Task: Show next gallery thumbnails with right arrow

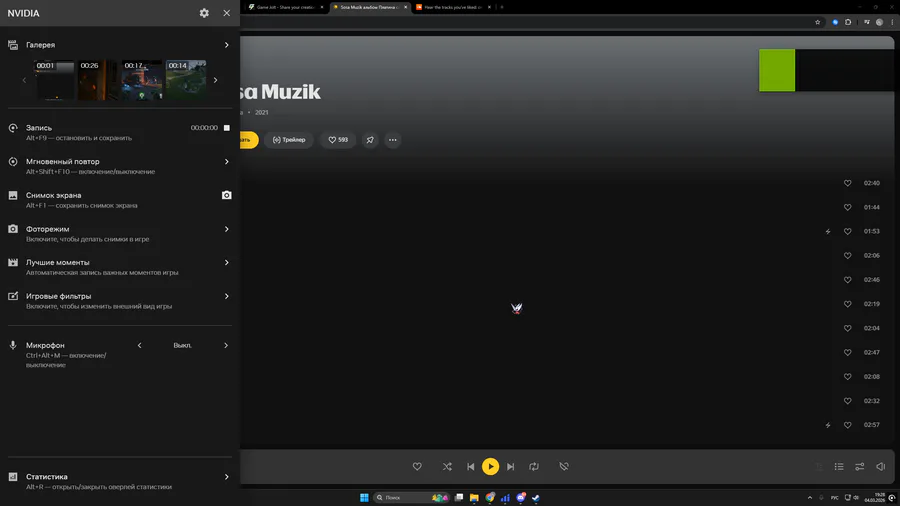Action: coord(215,80)
